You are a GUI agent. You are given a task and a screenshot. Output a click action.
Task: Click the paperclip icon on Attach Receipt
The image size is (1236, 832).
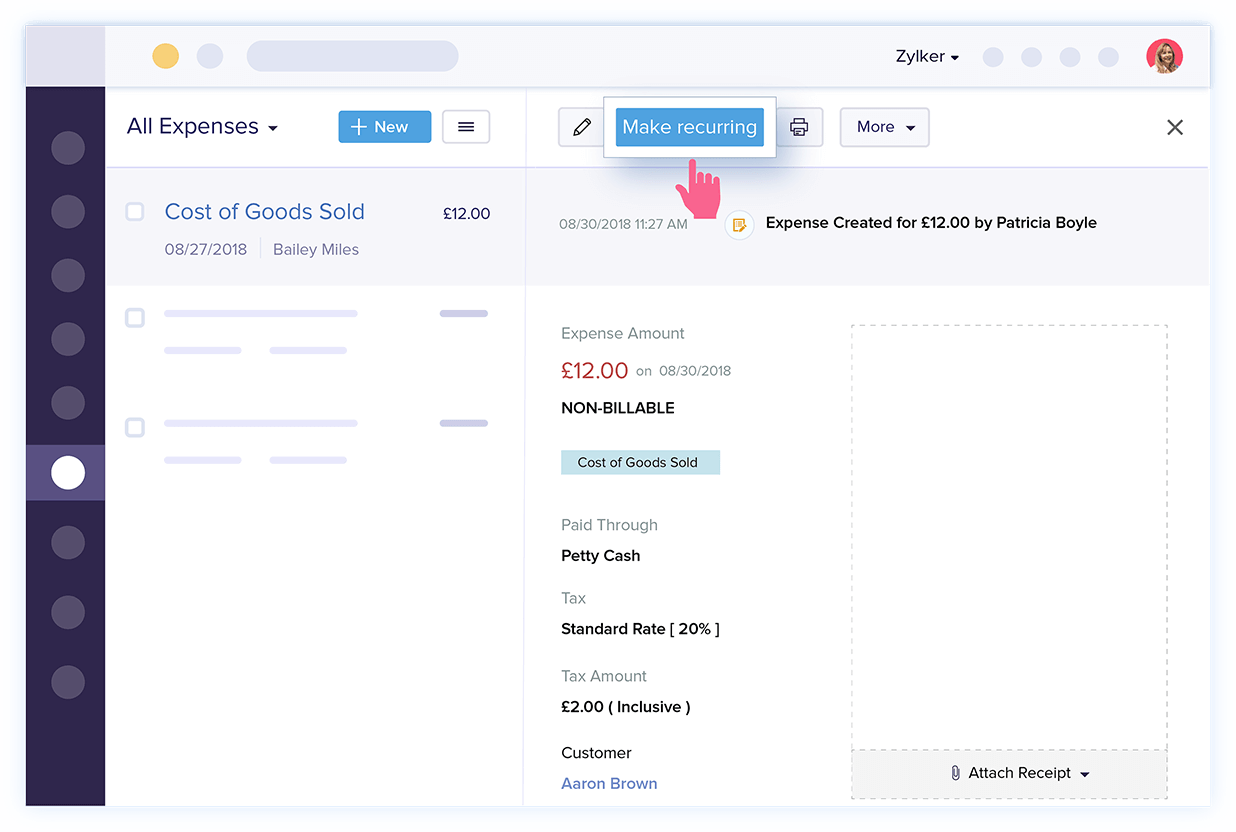[x=956, y=772]
